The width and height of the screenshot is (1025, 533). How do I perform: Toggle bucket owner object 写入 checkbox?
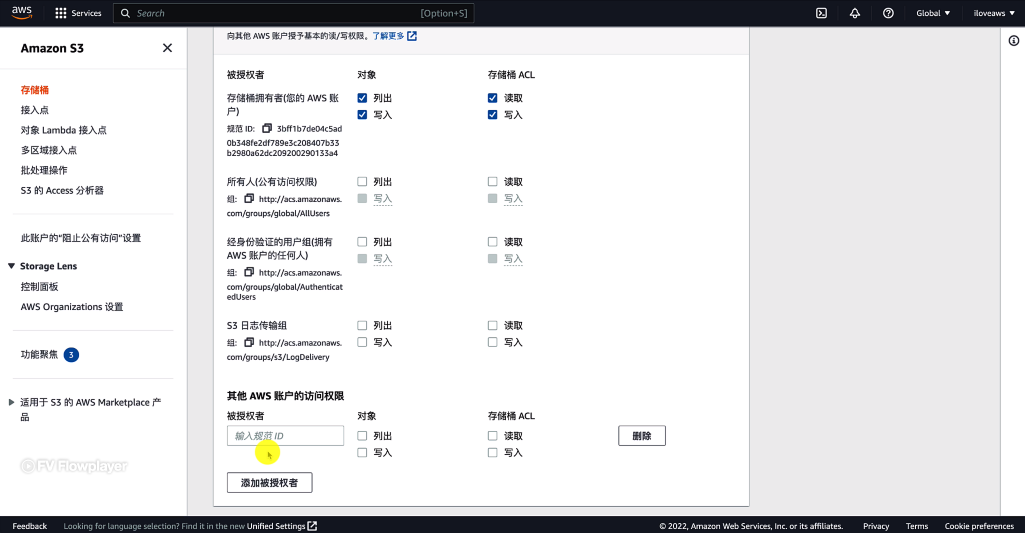pyautogui.click(x=362, y=114)
